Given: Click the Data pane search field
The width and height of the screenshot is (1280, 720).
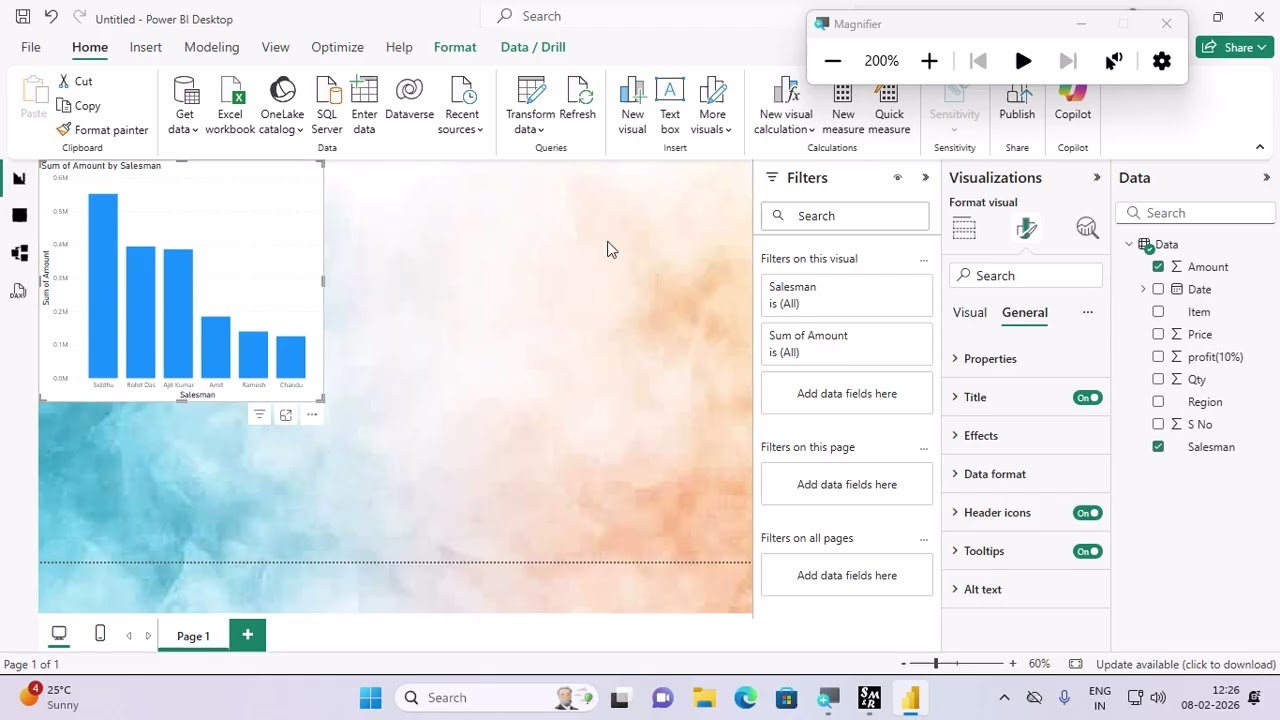Looking at the screenshot, I should click(1196, 213).
